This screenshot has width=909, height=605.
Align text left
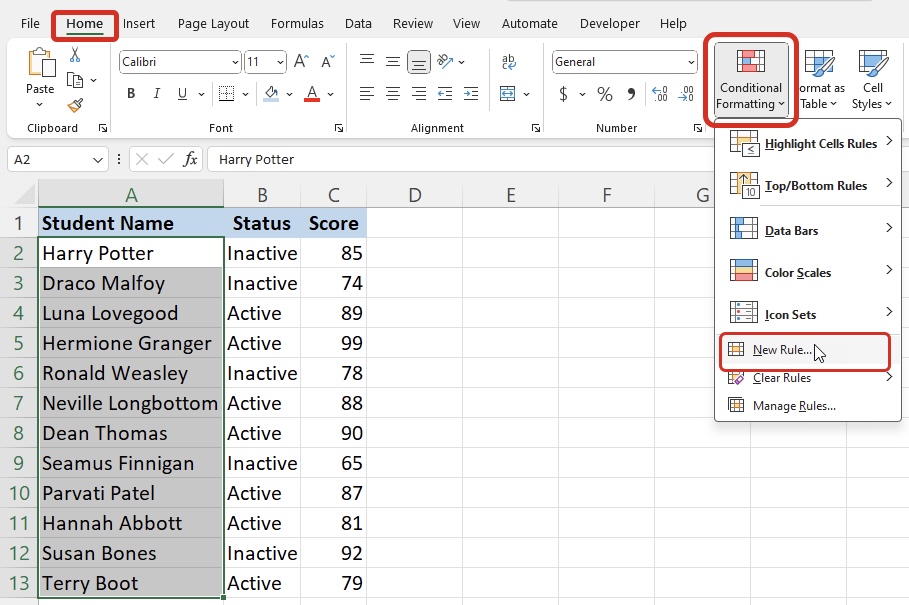[366, 93]
